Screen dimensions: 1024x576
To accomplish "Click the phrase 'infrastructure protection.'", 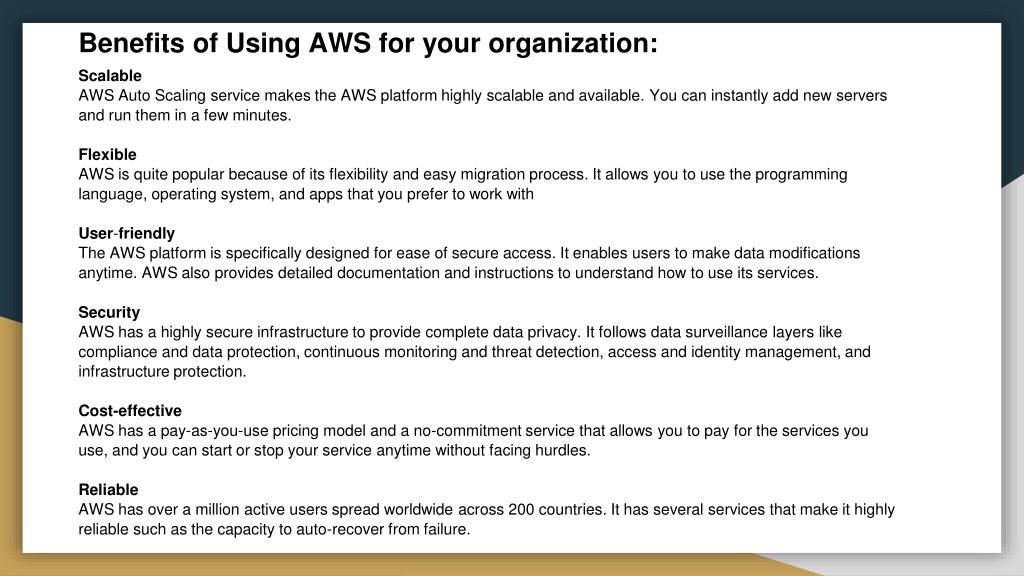I will pyautogui.click(x=162, y=372).
